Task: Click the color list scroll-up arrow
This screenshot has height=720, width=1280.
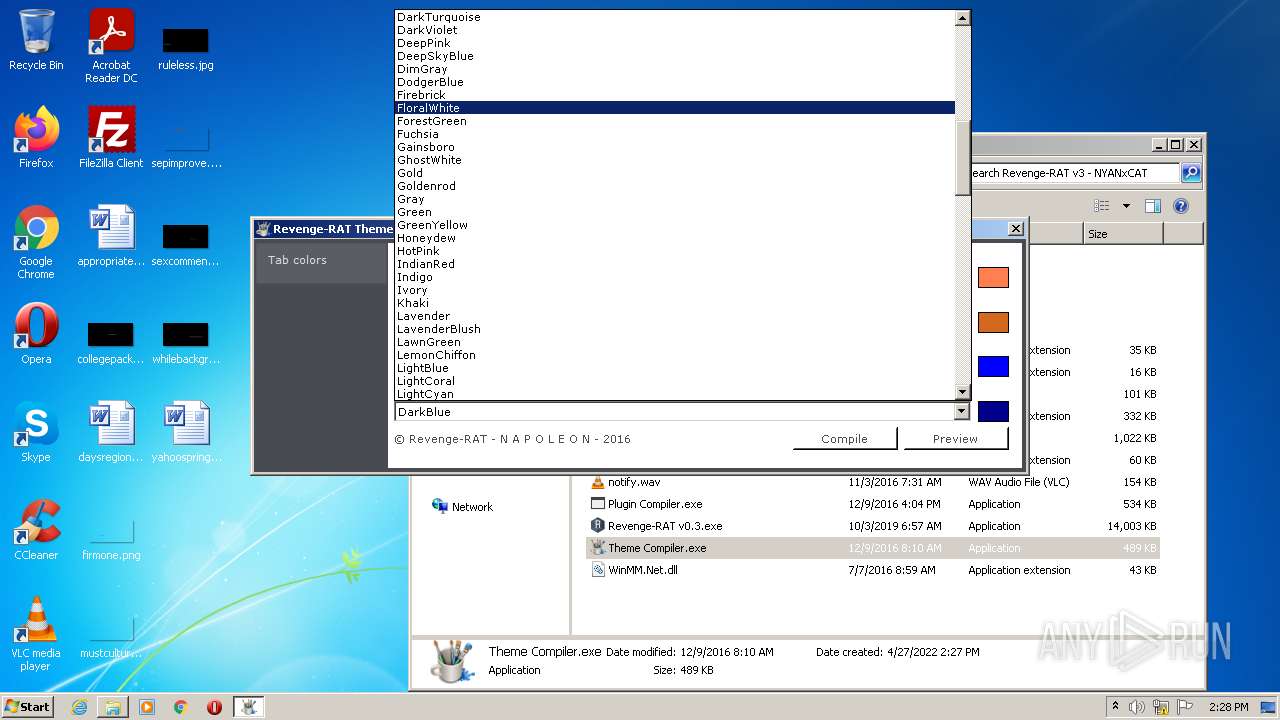Action: click(x=962, y=18)
